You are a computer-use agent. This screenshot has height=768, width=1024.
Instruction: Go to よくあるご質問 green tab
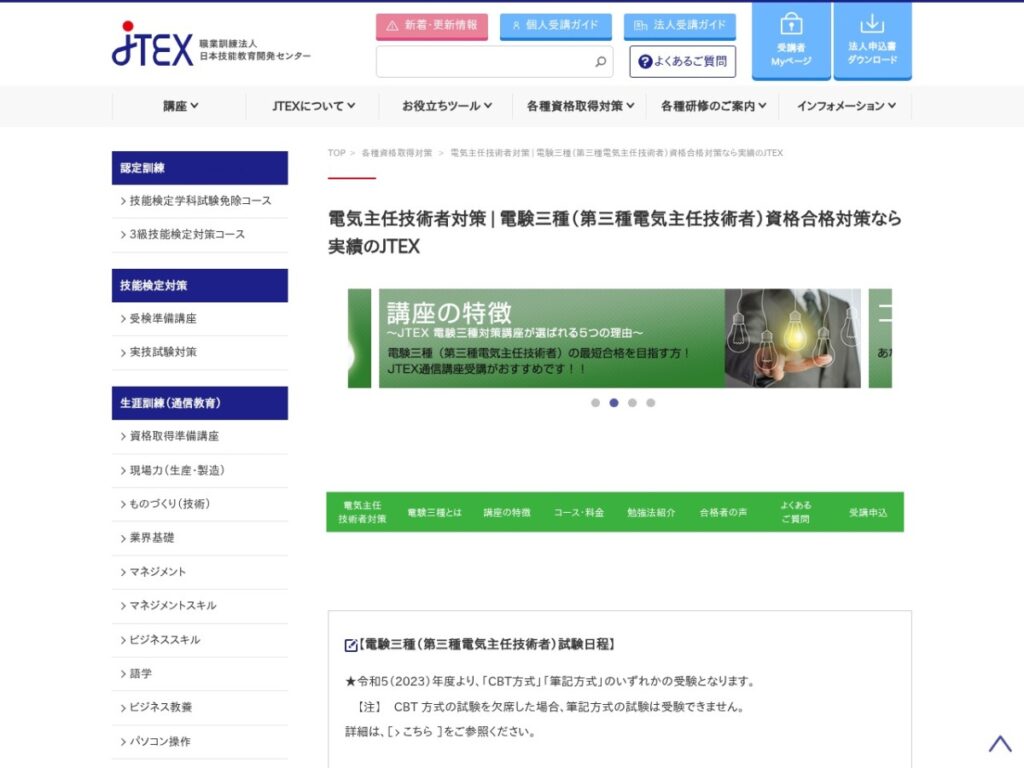click(x=795, y=512)
